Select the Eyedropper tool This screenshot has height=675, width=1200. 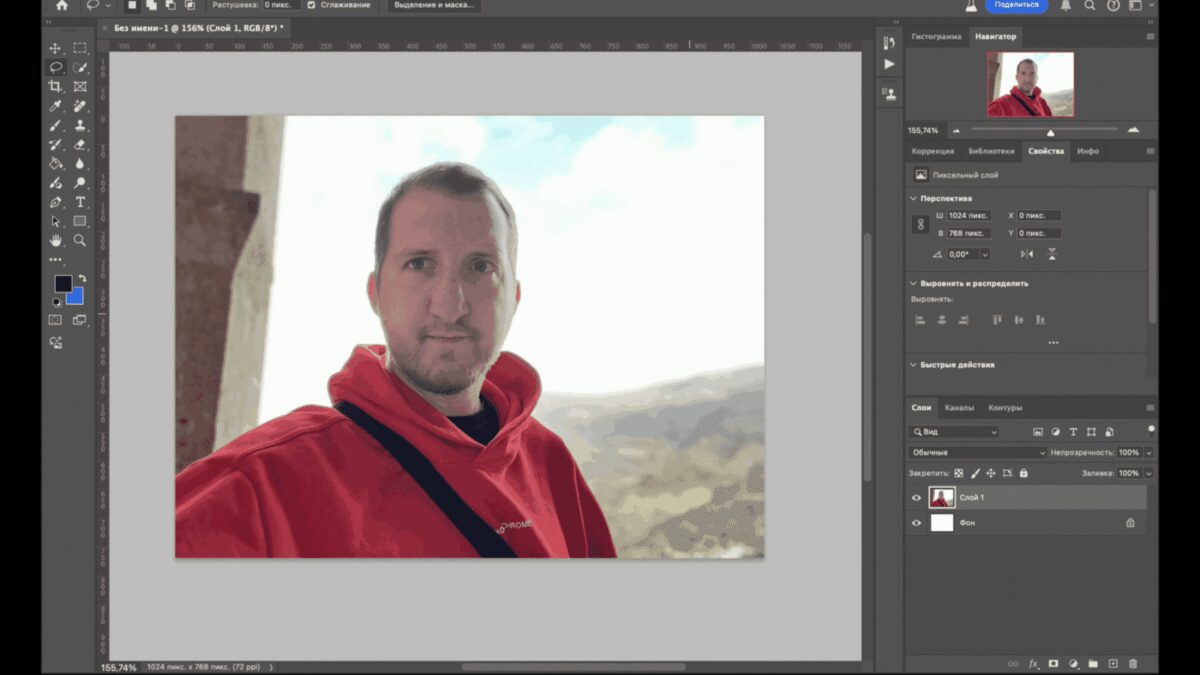(x=55, y=106)
